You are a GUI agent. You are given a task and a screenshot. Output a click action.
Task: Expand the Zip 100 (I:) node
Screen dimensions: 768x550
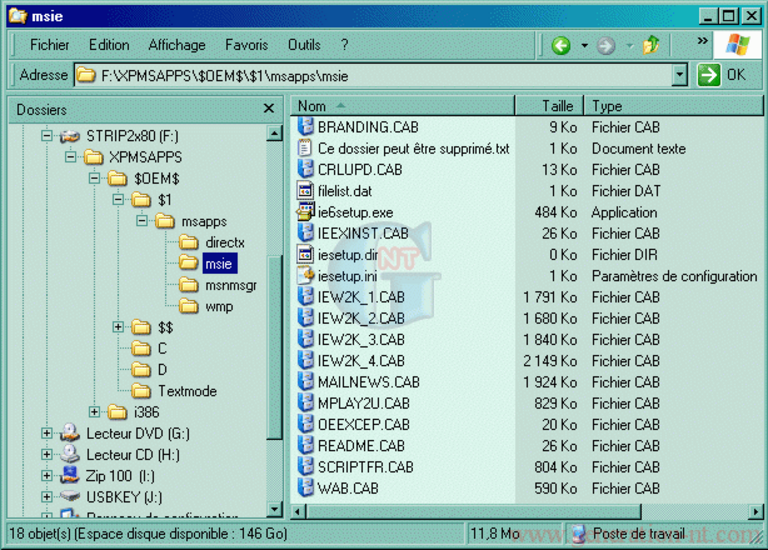pyautogui.click(x=47, y=476)
